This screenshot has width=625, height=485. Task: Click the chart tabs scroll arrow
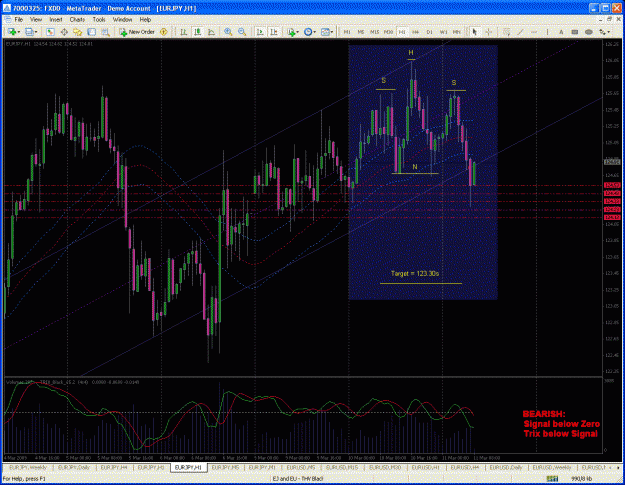[618, 467]
